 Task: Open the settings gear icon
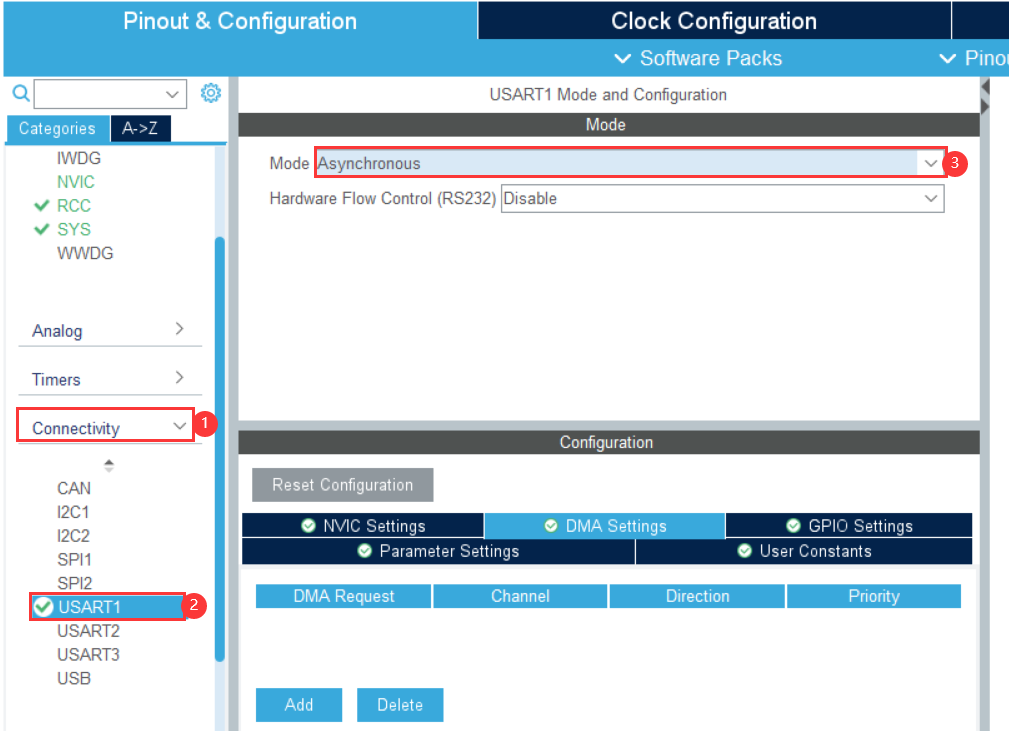pos(210,92)
